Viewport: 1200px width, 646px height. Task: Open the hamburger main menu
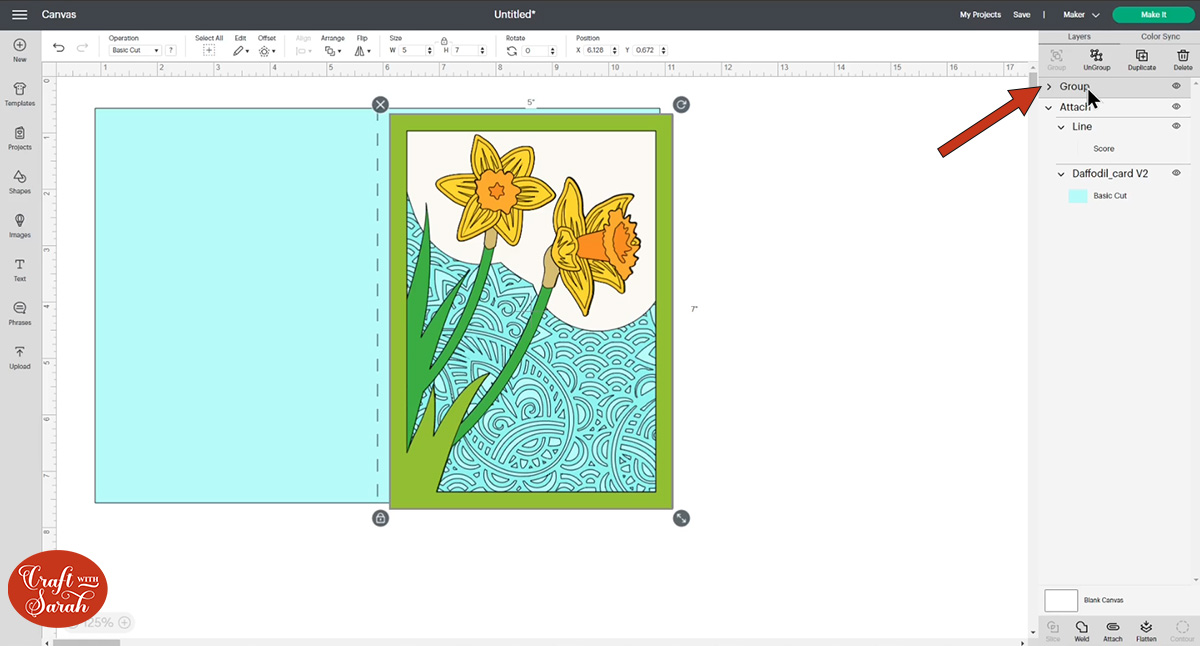(19, 15)
